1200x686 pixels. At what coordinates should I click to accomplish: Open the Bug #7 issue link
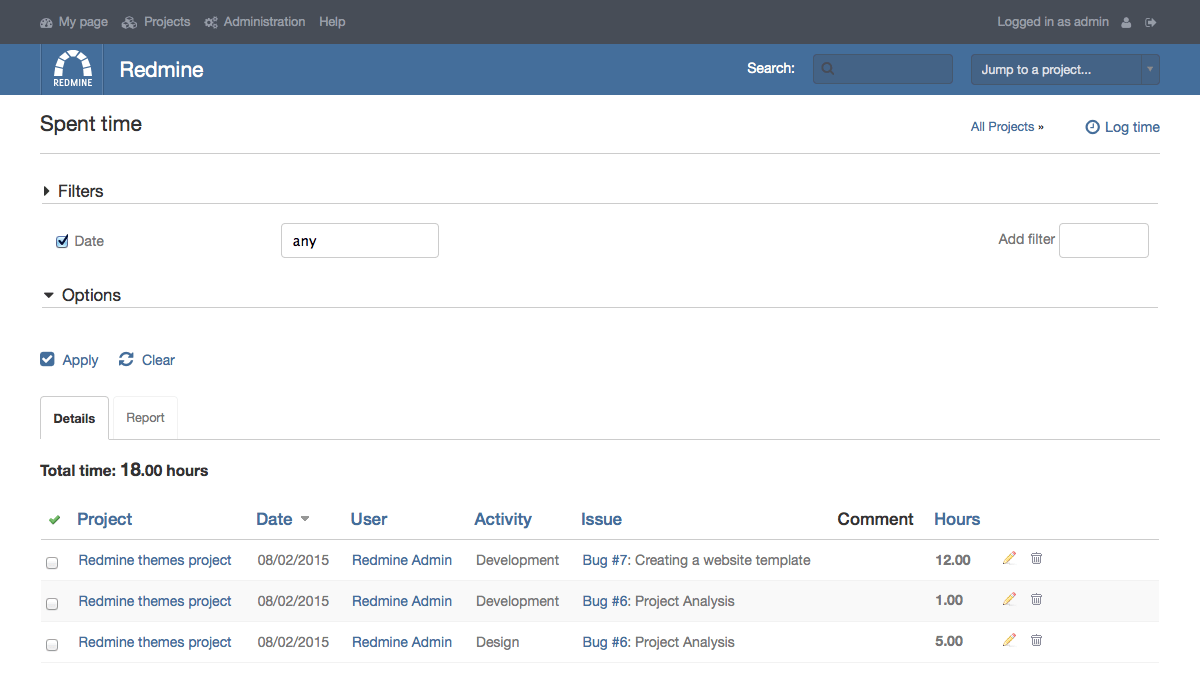click(605, 560)
